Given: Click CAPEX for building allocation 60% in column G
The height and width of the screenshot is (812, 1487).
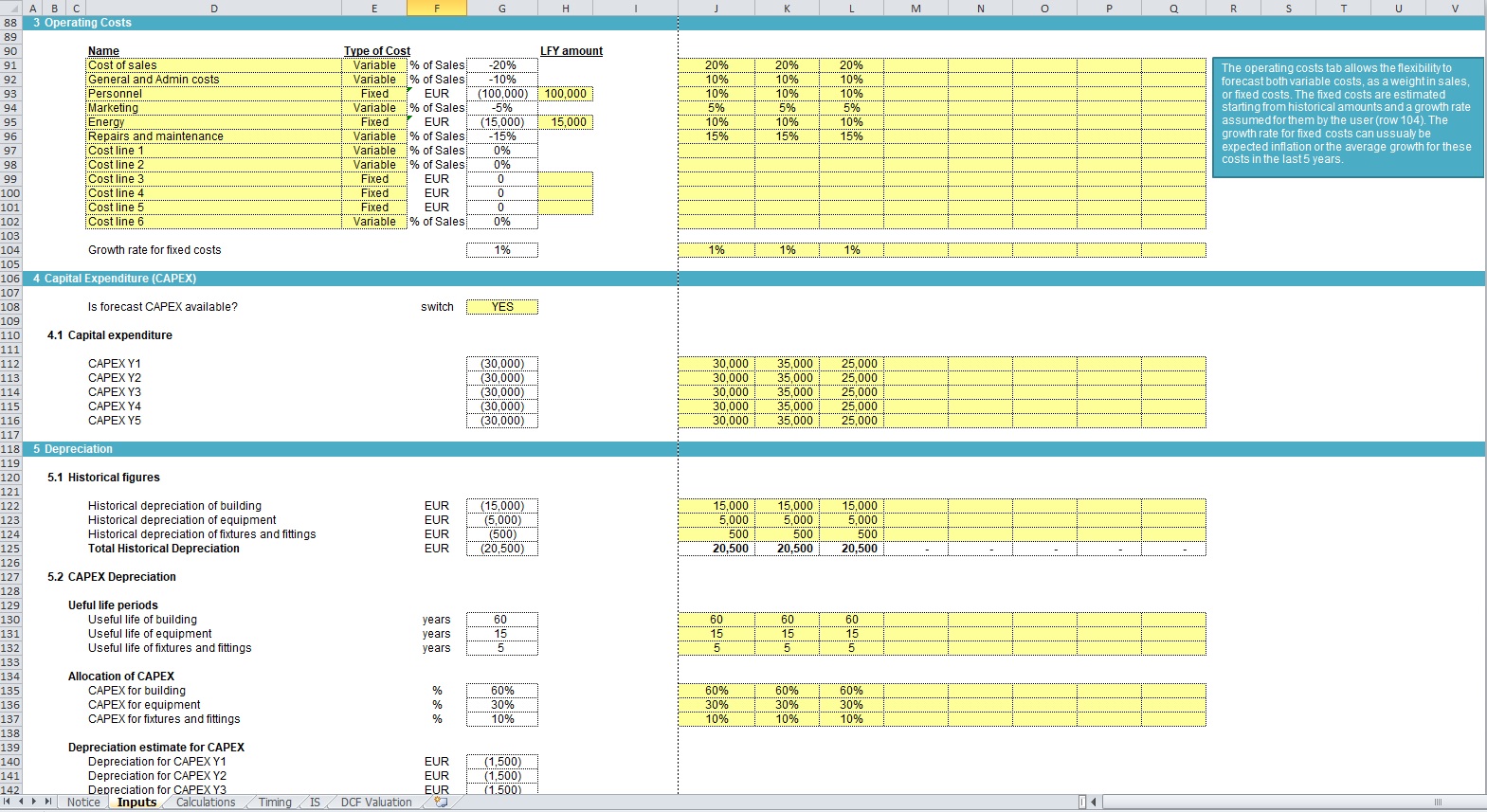Looking at the screenshot, I should pyautogui.click(x=502, y=691).
